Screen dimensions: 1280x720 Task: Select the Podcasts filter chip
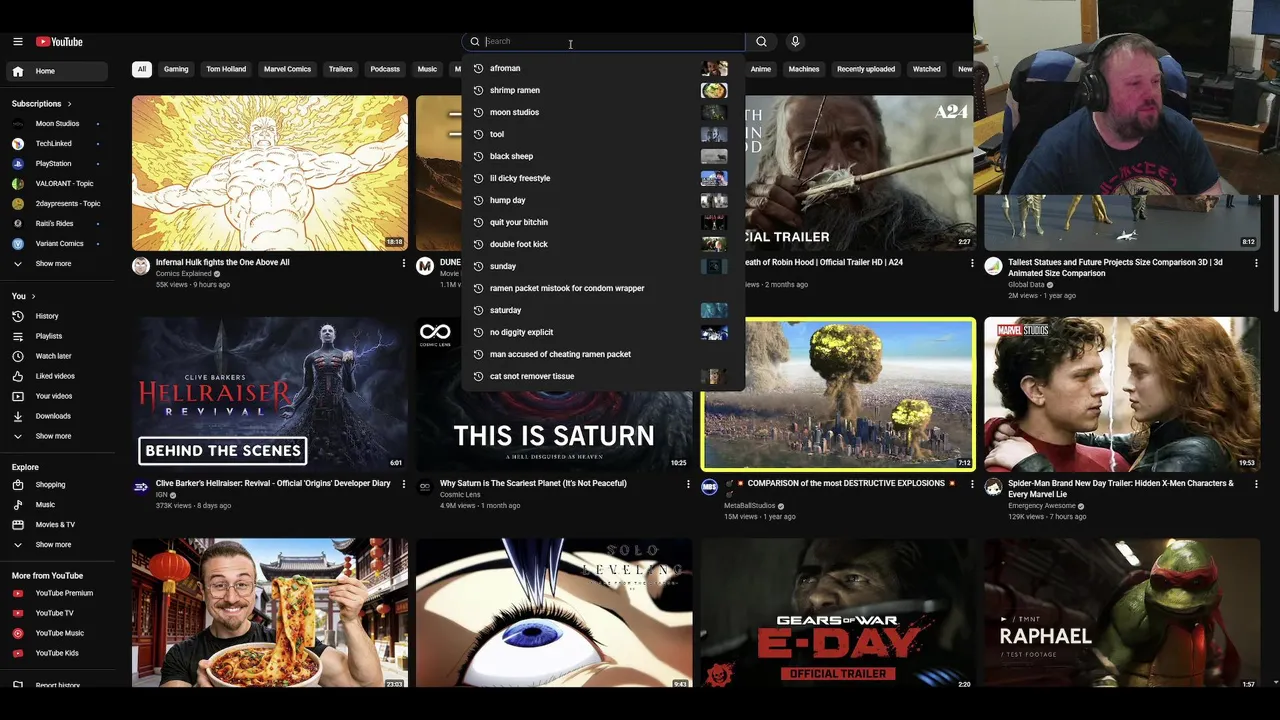pos(385,69)
